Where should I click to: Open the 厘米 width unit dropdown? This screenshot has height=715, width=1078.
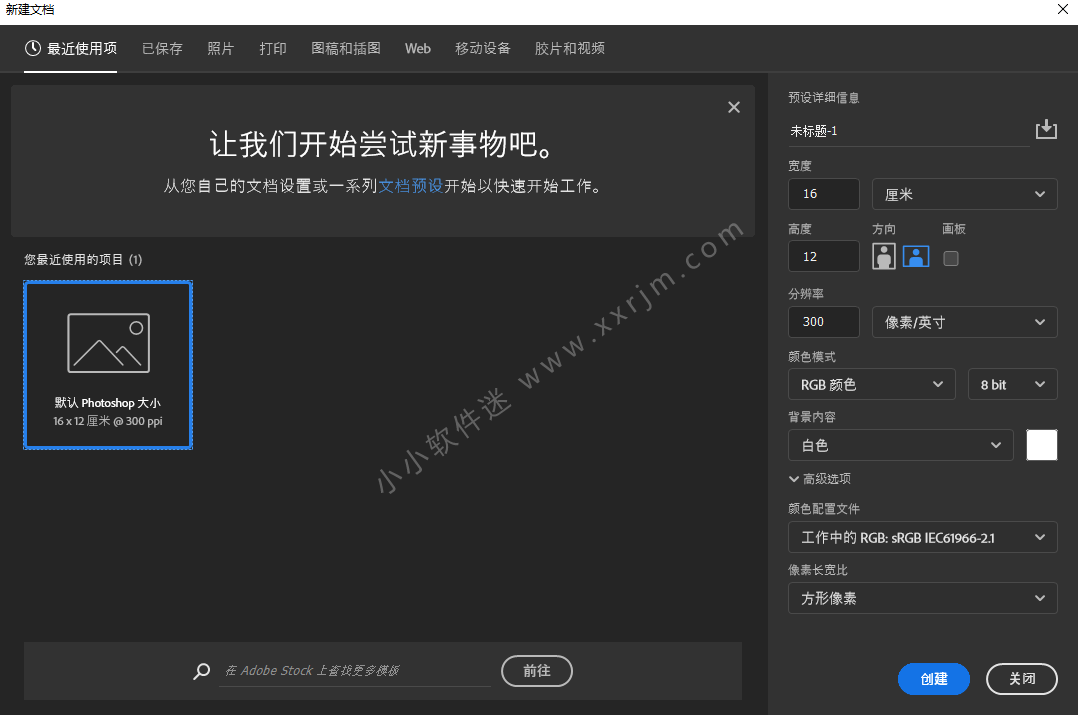pyautogui.click(x=964, y=194)
